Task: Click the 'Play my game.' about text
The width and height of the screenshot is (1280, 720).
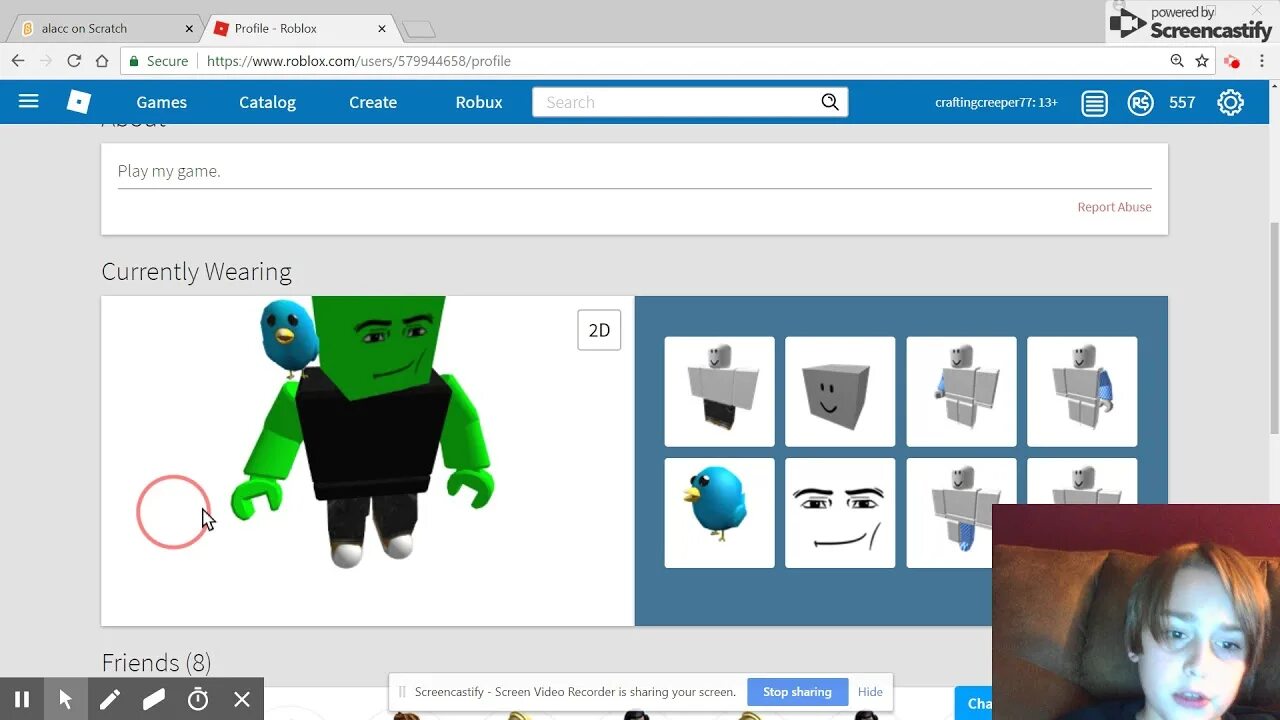Action: click(x=169, y=171)
